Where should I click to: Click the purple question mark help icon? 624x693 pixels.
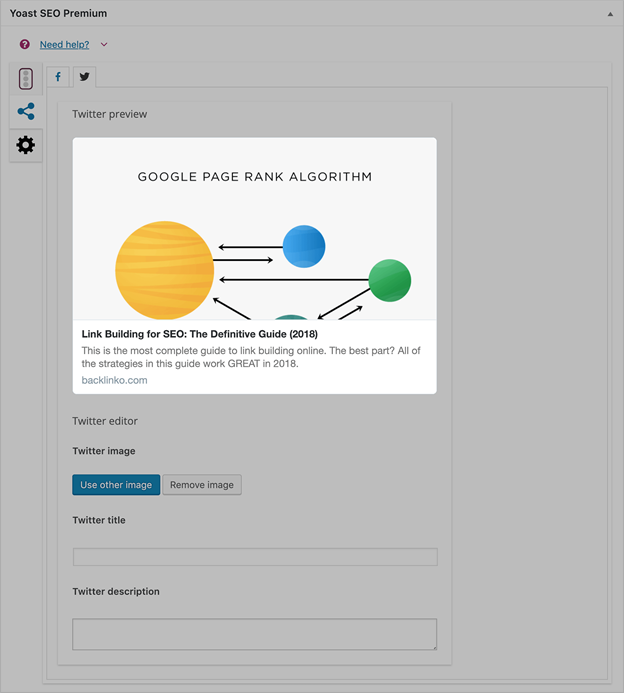click(x=25, y=45)
